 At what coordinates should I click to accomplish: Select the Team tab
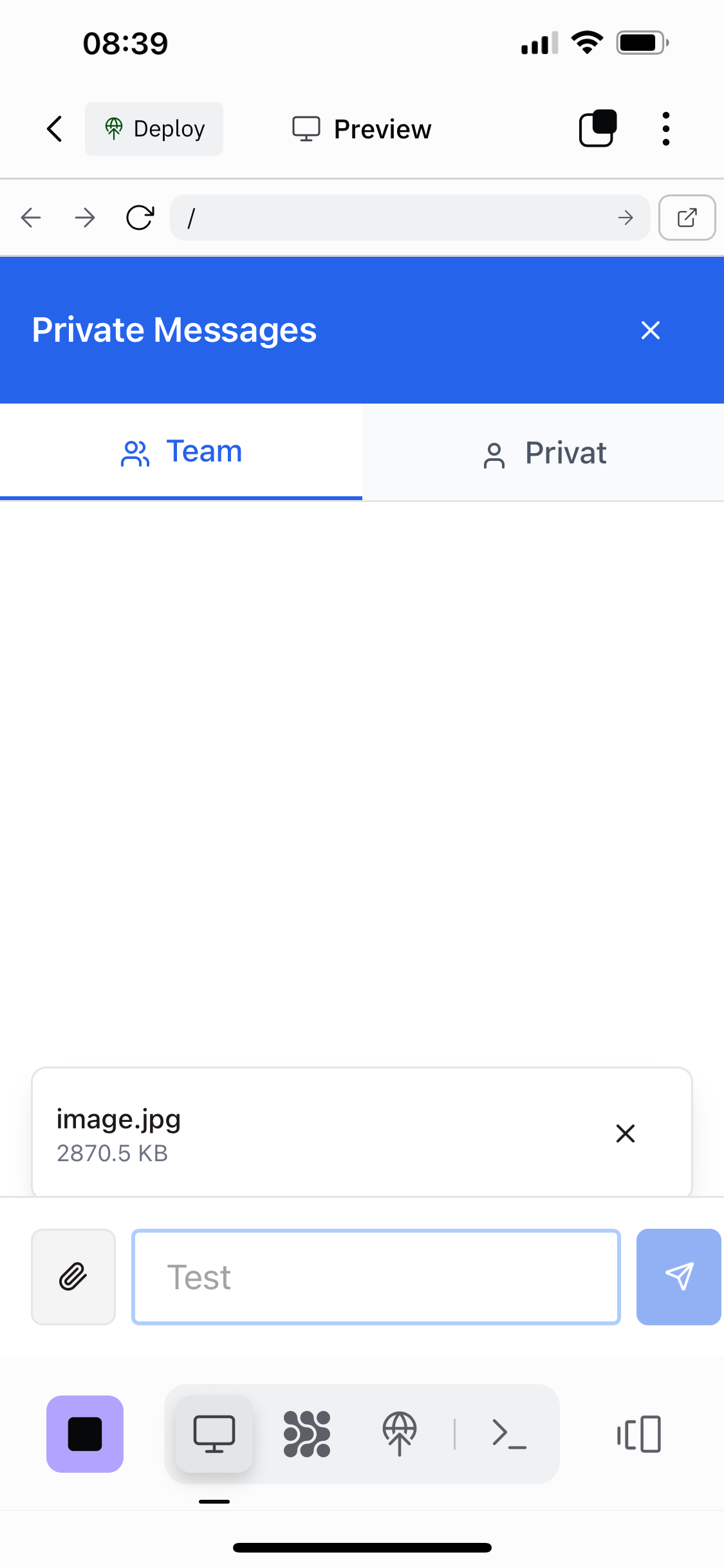click(x=181, y=452)
